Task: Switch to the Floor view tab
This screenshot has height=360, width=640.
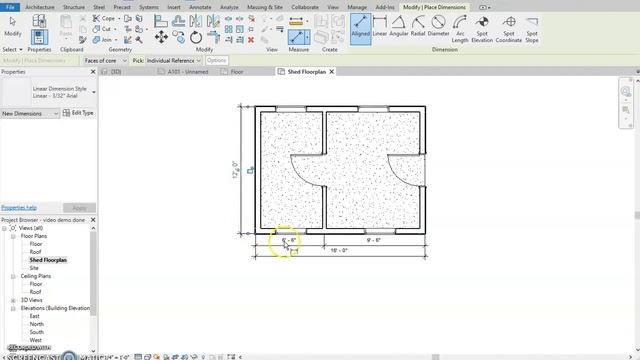Action: [x=237, y=71]
